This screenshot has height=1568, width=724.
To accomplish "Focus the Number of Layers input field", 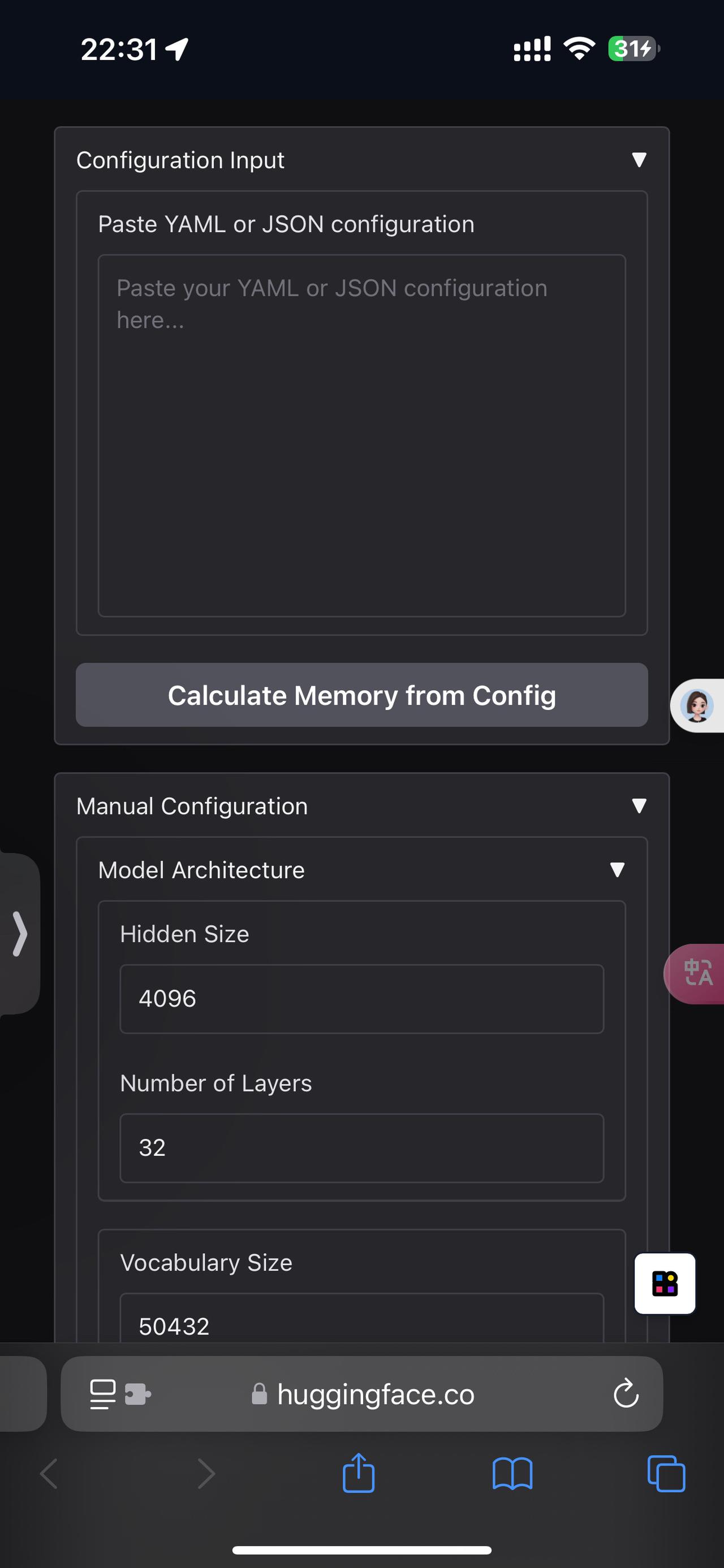I will (361, 1148).
